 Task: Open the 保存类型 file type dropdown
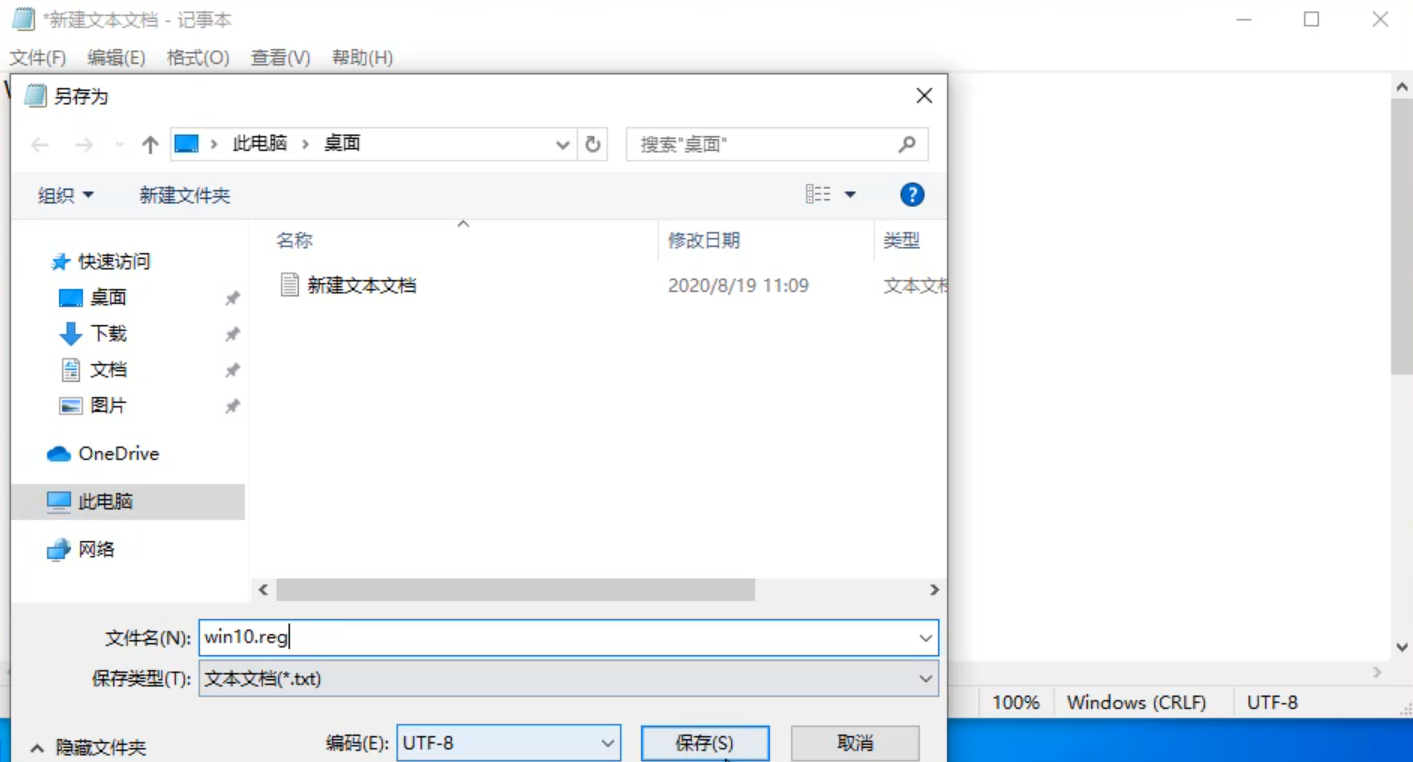[x=923, y=679]
